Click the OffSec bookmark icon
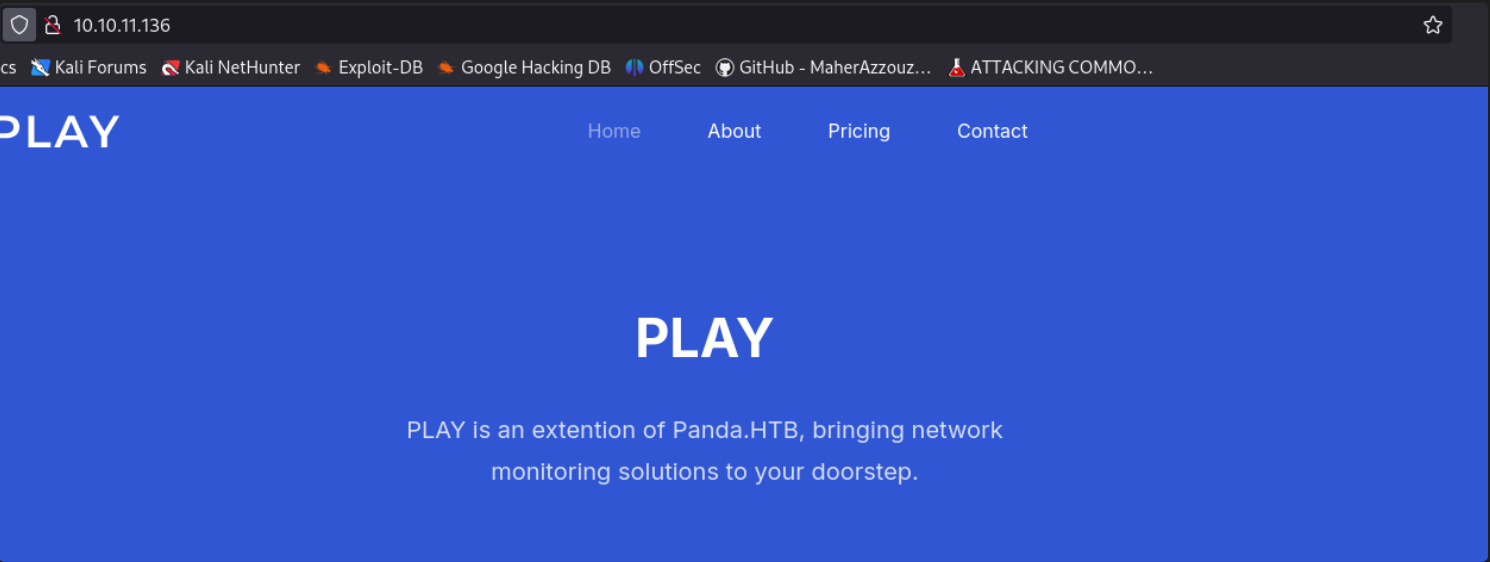The width and height of the screenshot is (1490, 562). 634,68
